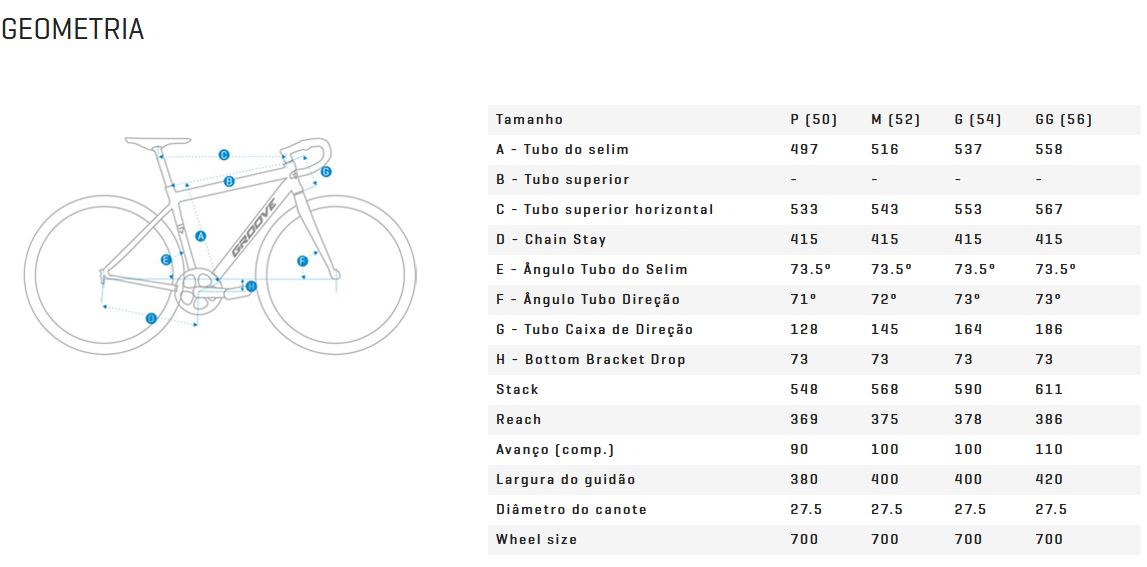Click the blue D chain stay marker
Image resolution: width=1147 pixels, height=567 pixels.
[151, 318]
